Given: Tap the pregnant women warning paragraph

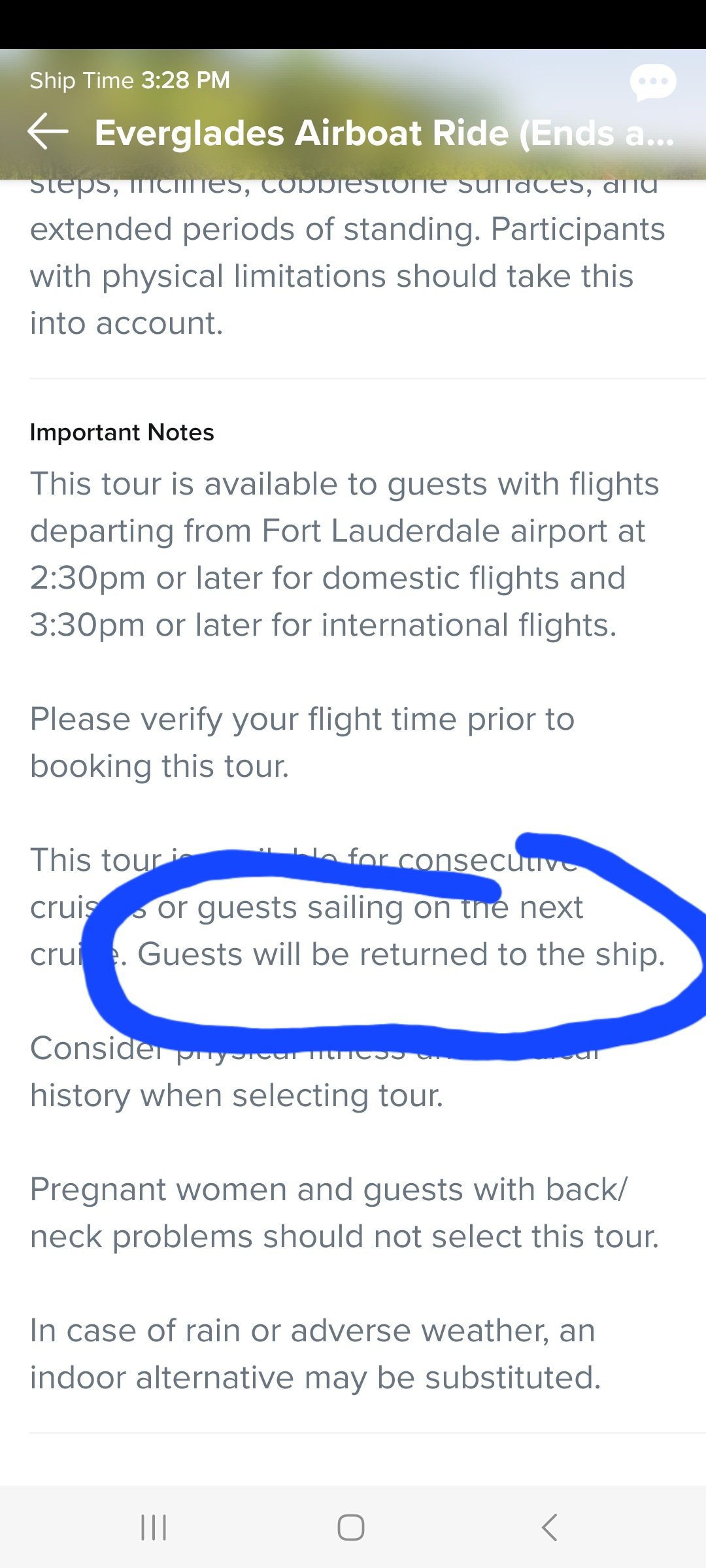Looking at the screenshot, I should [345, 1213].
